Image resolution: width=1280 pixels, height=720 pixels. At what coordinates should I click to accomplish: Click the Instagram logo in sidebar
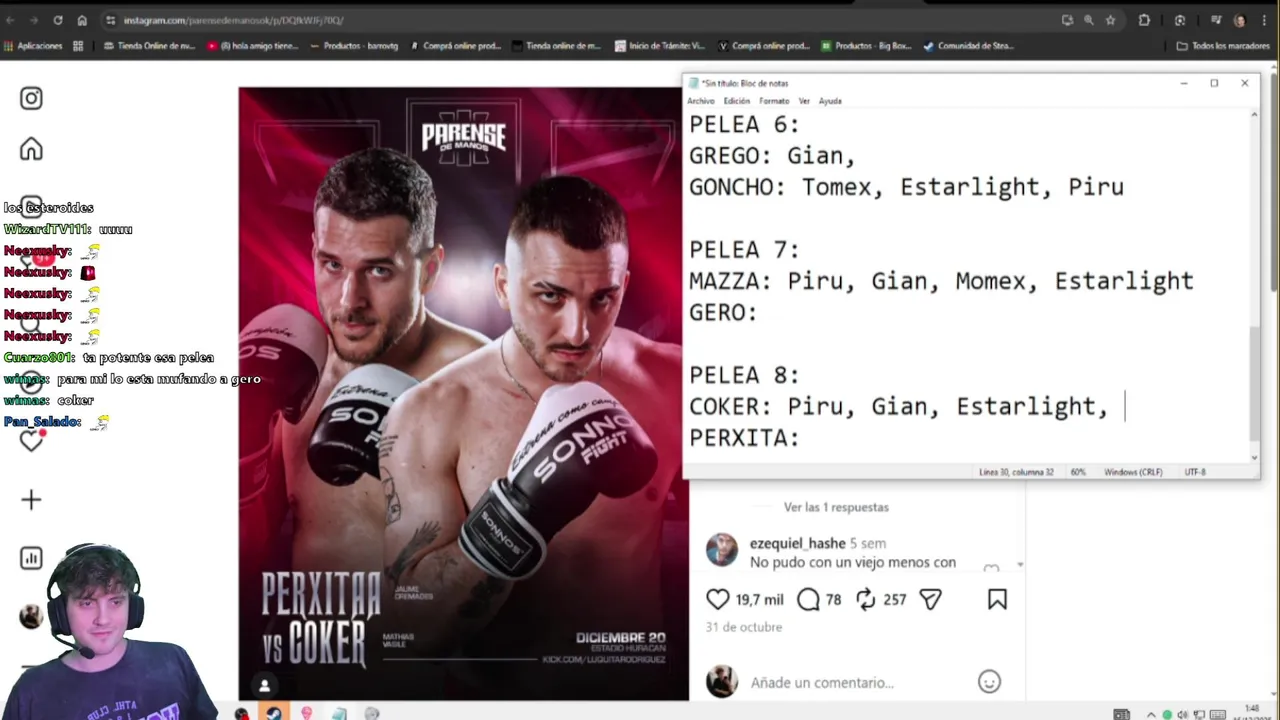pos(31,98)
